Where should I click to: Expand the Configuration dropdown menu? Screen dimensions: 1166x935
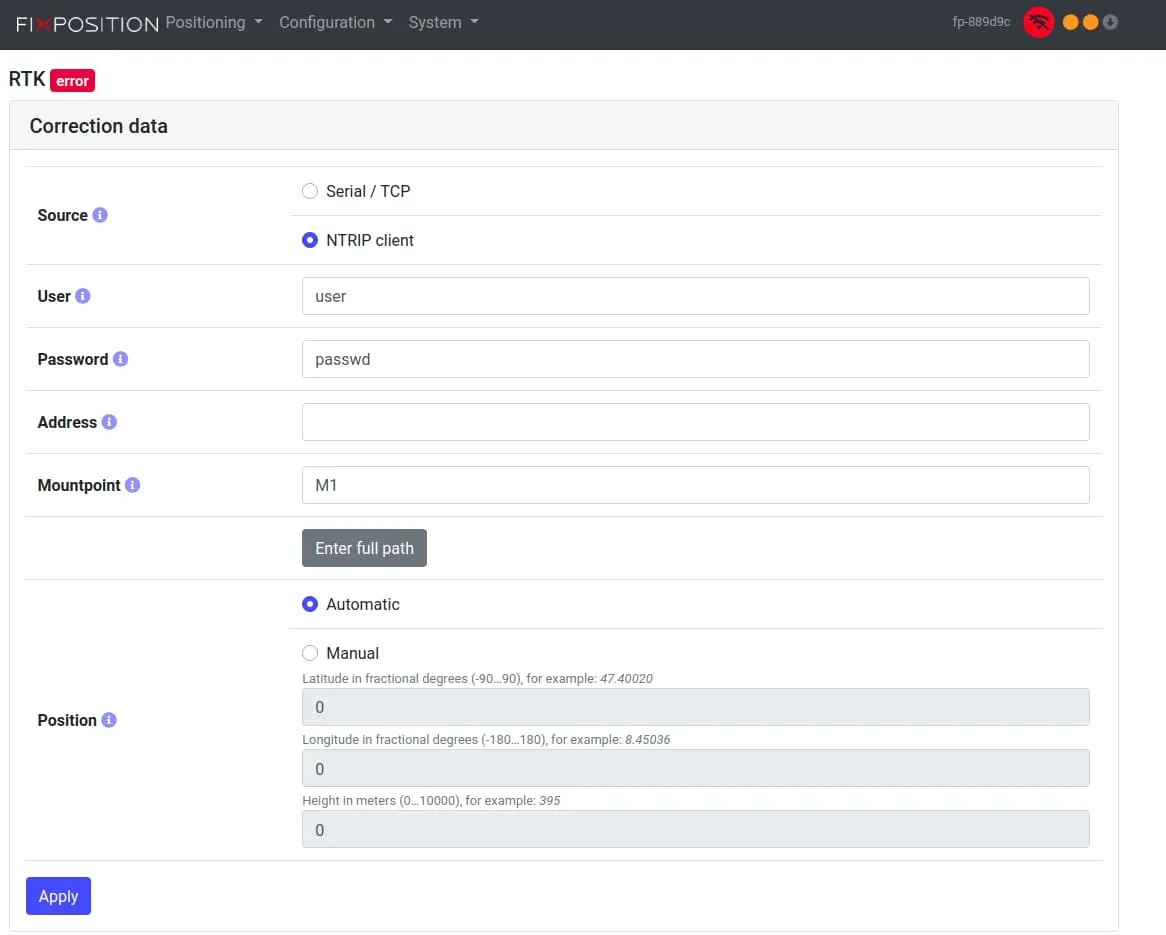[x=335, y=22]
